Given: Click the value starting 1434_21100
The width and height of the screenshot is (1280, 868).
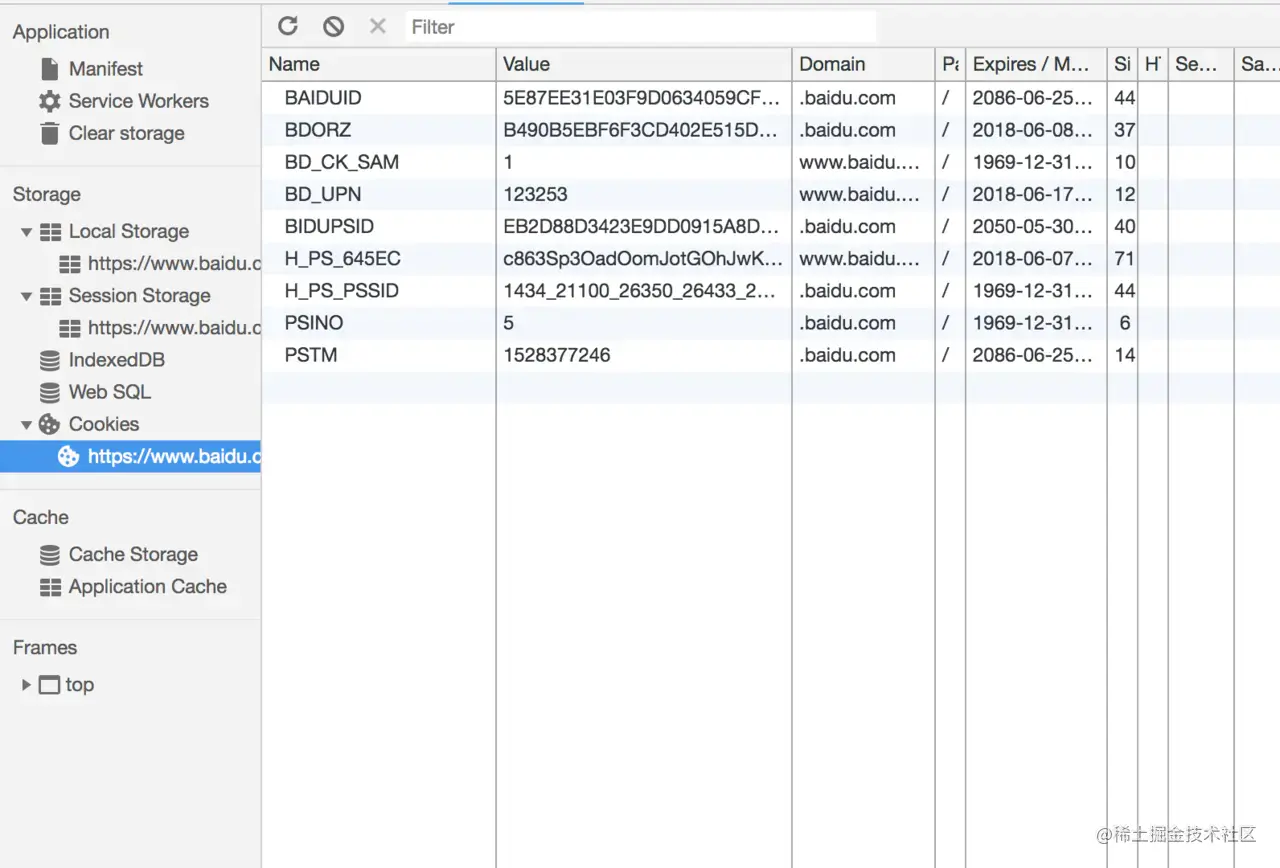Looking at the screenshot, I should click(640, 291).
